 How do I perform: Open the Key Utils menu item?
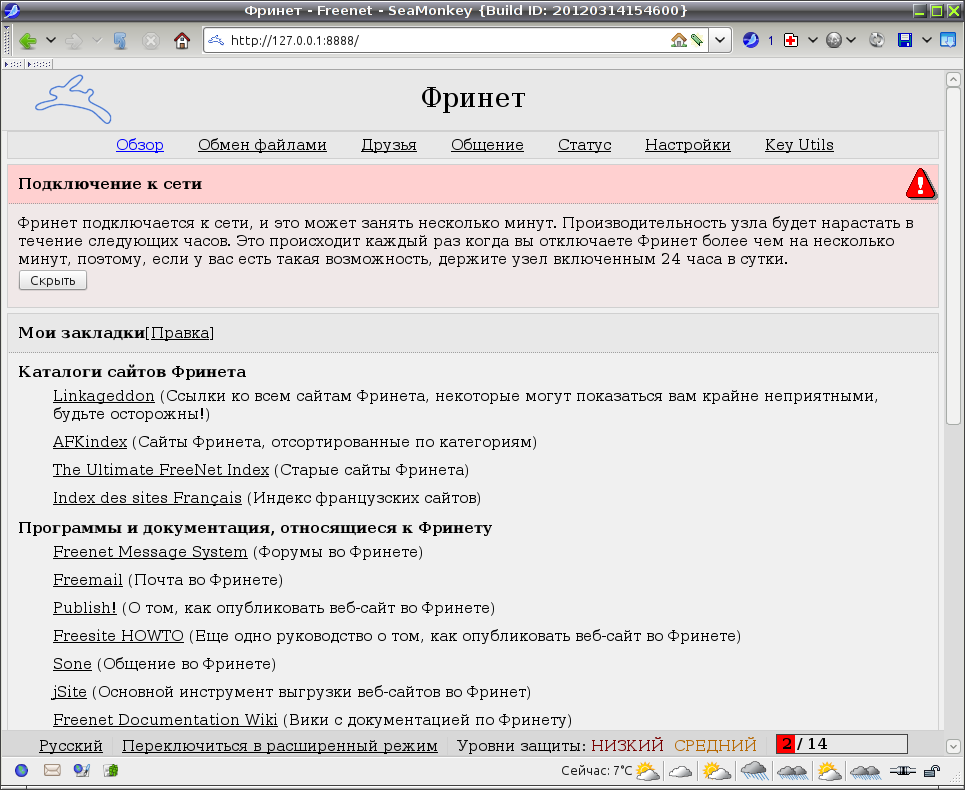tap(799, 145)
